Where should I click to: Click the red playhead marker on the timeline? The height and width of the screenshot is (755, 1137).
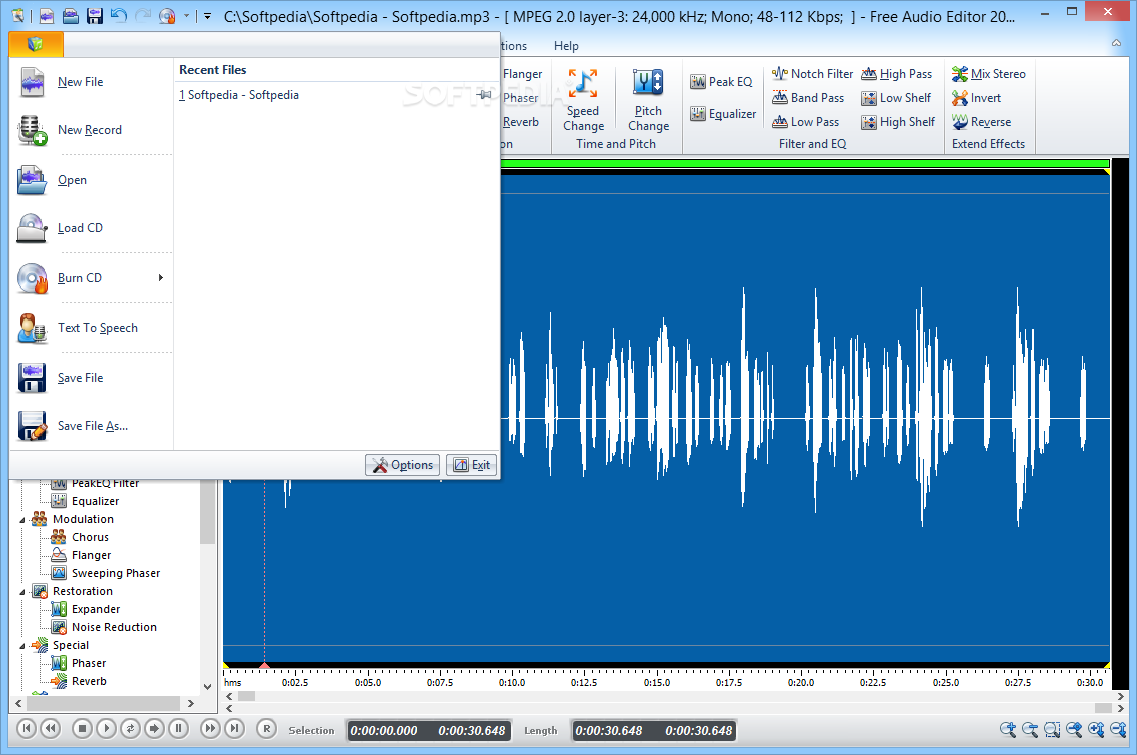click(265, 665)
